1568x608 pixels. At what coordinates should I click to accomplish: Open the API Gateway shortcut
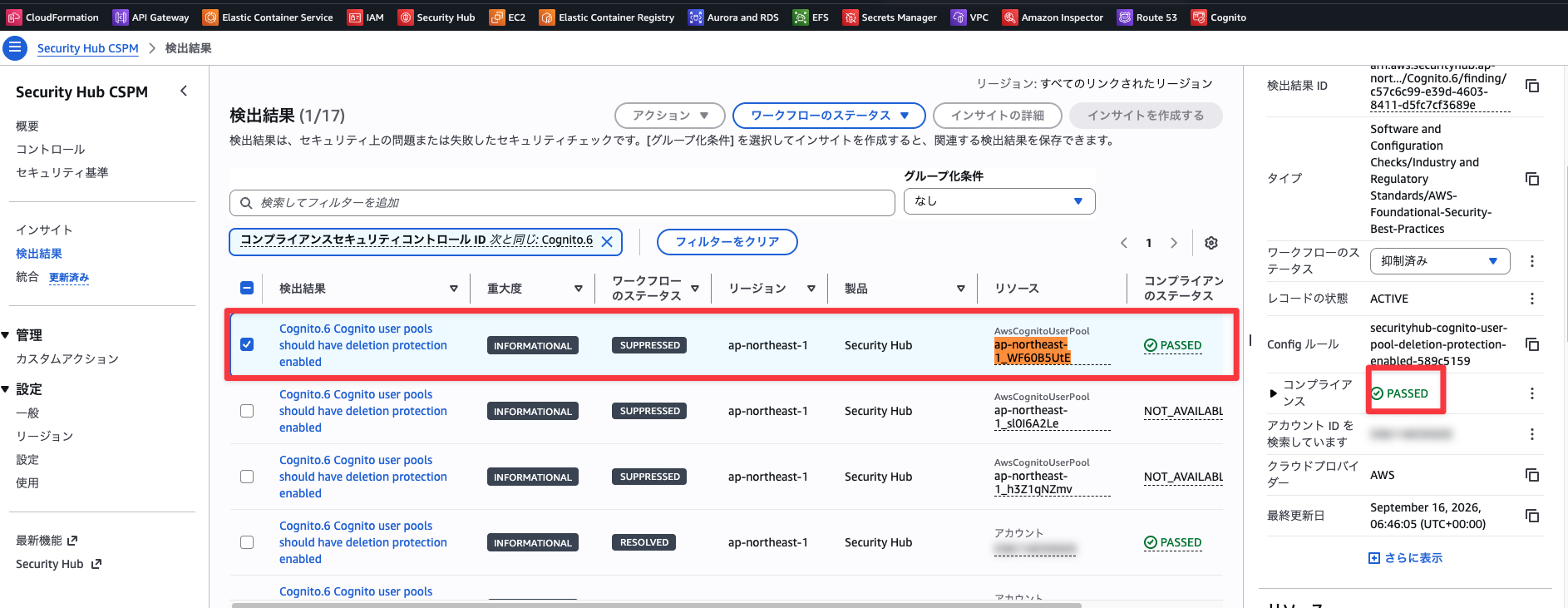(150, 17)
